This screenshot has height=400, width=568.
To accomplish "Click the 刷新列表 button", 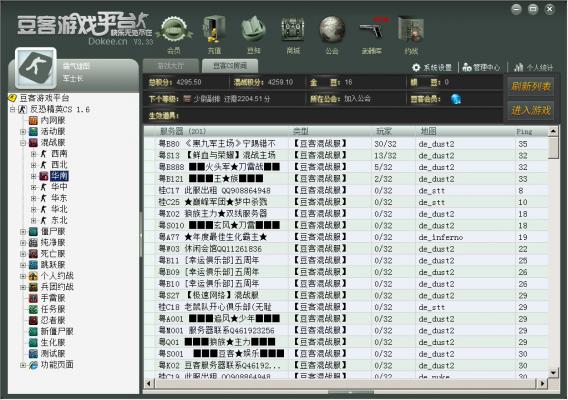I will coord(531,87).
